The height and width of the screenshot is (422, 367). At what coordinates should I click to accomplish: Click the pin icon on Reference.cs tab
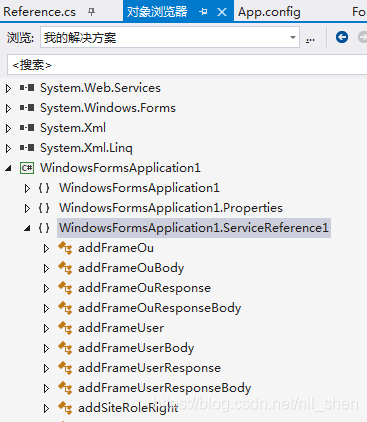click(91, 12)
